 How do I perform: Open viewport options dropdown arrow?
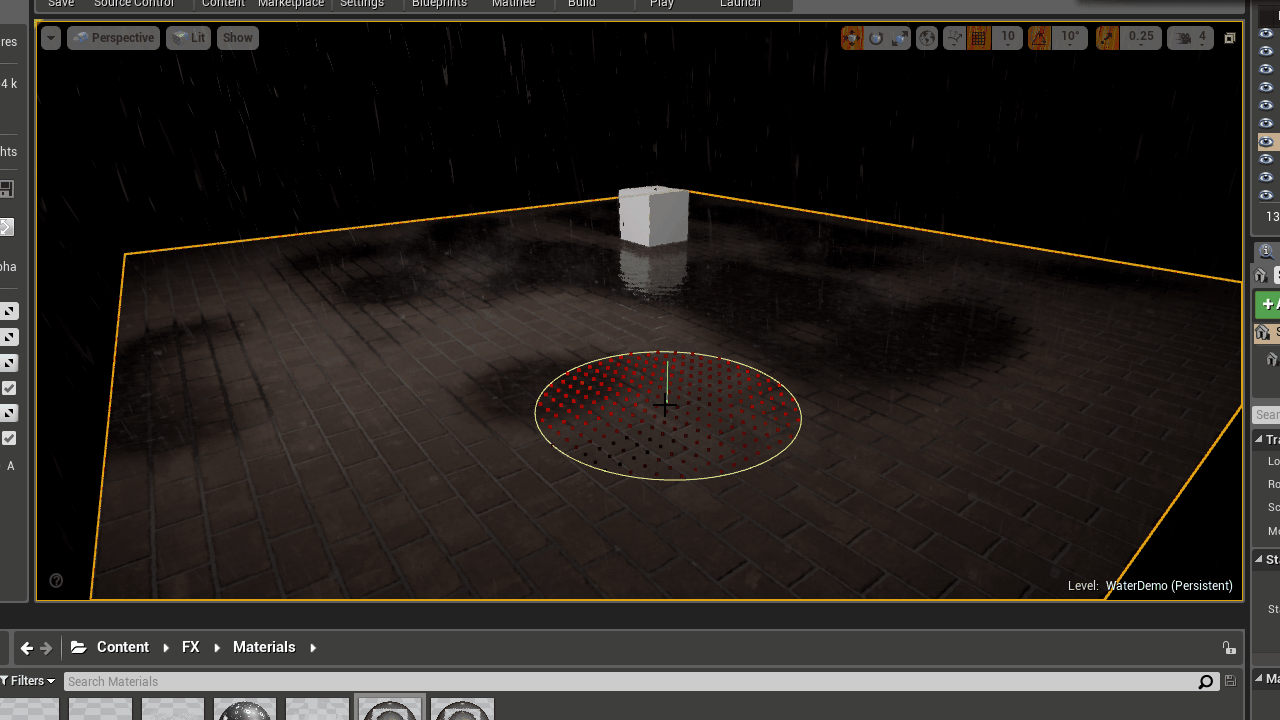coord(51,38)
